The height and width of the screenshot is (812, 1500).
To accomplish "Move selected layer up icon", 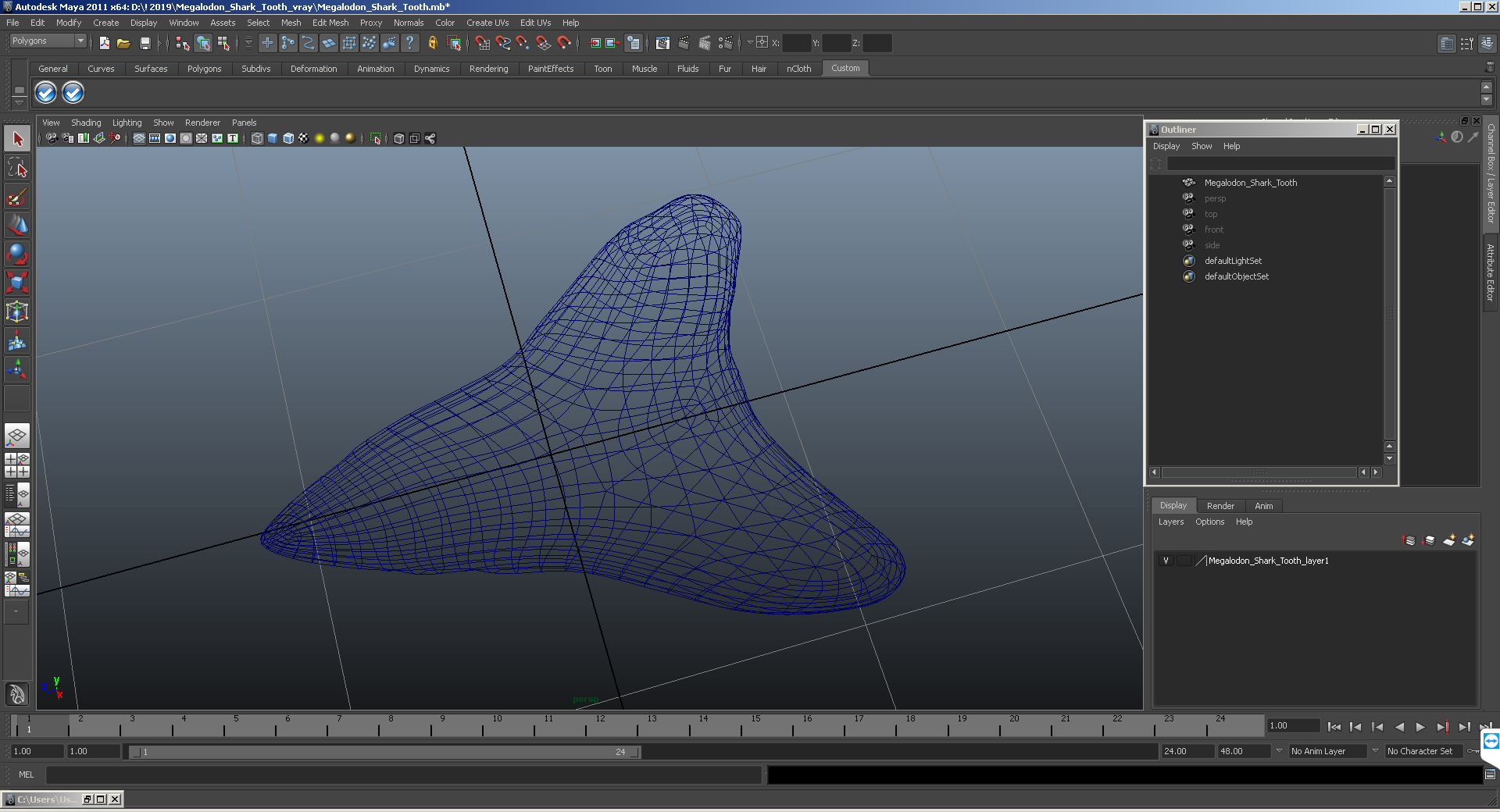I will pyautogui.click(x=1409, y=540).
